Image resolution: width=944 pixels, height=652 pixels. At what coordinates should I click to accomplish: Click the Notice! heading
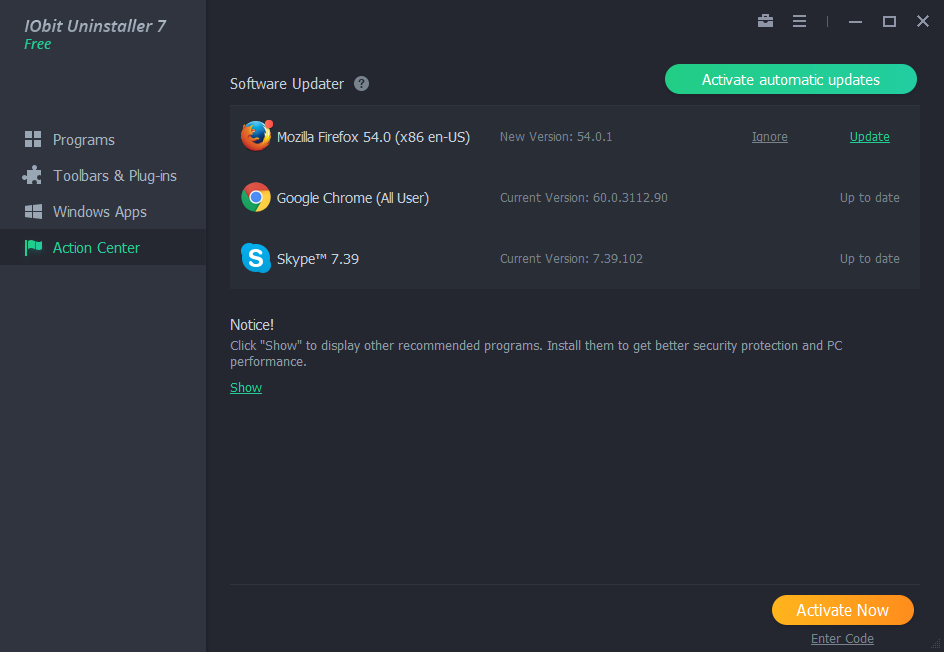[x=252, y=324]
